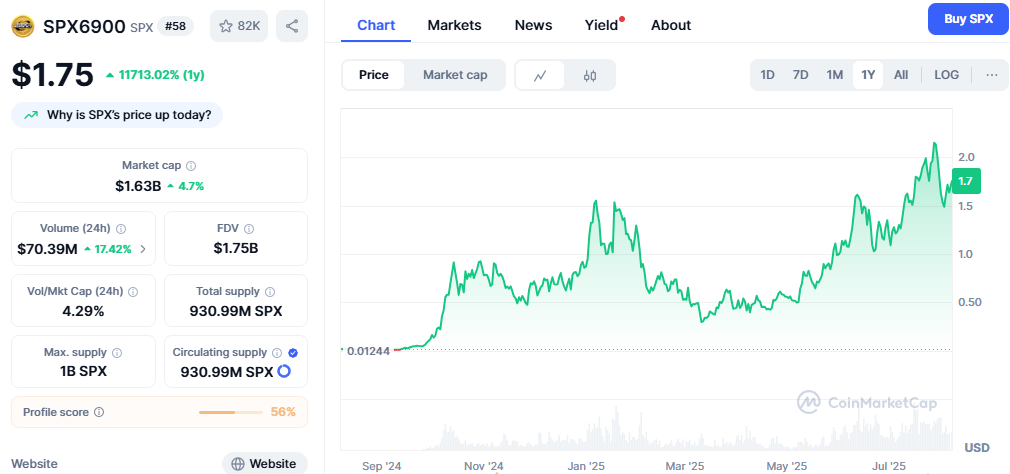
Task: Show info tooltip for Profile score
Action: click(x=99, y=412)
